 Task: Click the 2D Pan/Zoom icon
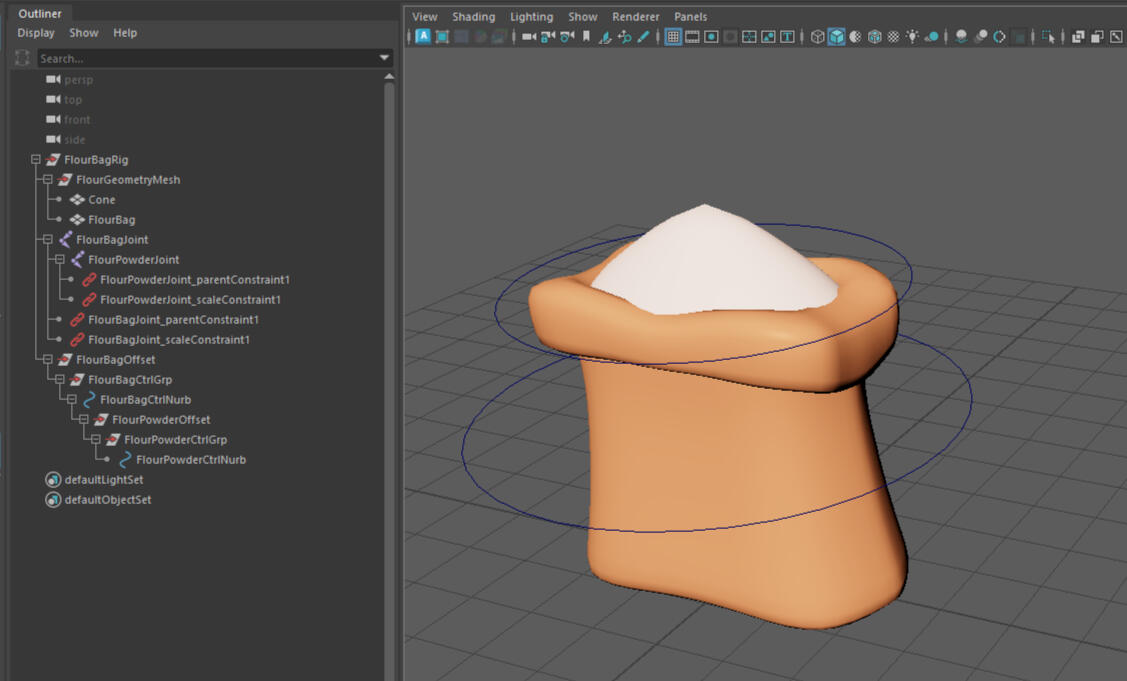(624, 37)
